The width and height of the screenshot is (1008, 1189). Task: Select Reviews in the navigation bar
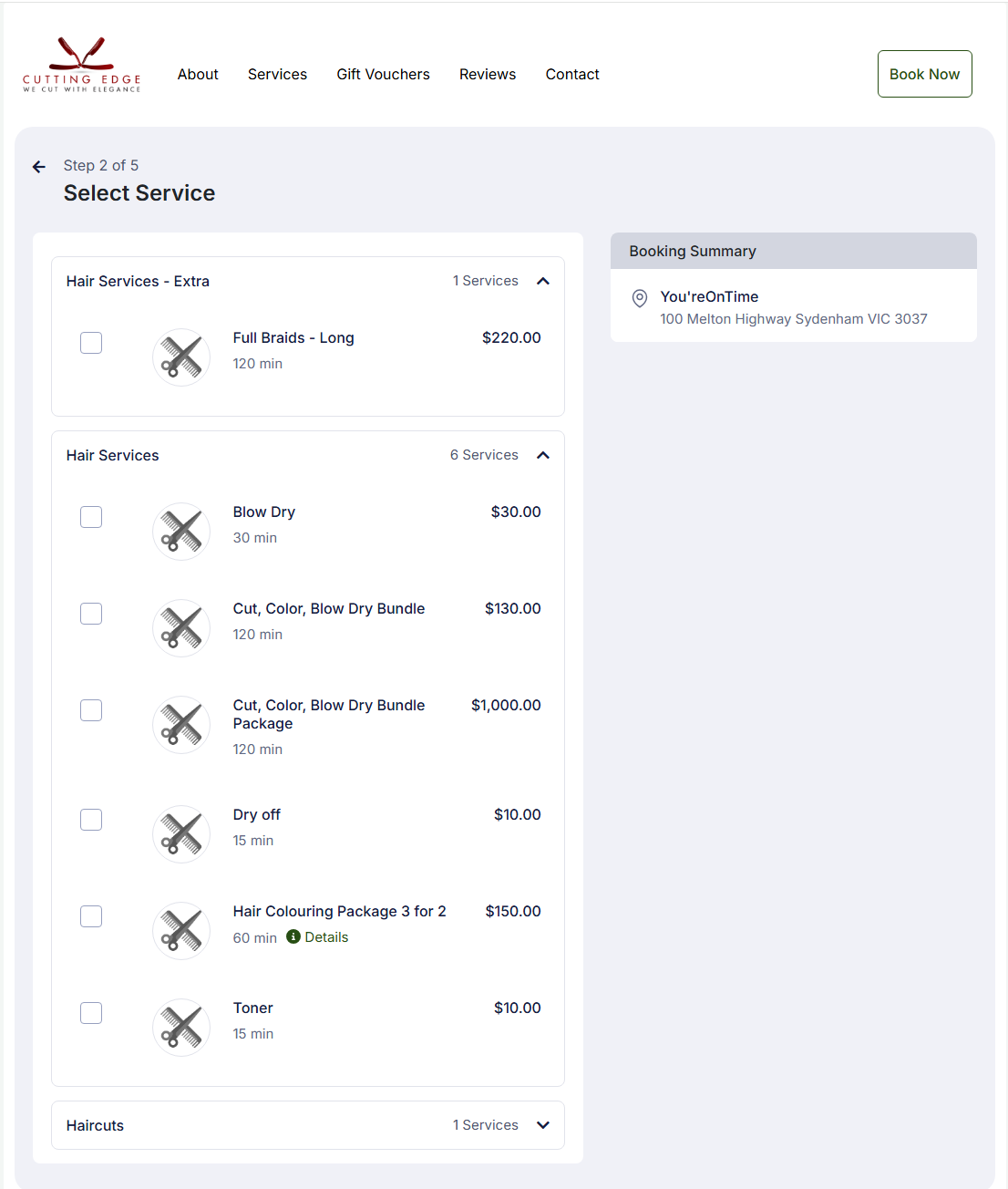coord(488,74)
